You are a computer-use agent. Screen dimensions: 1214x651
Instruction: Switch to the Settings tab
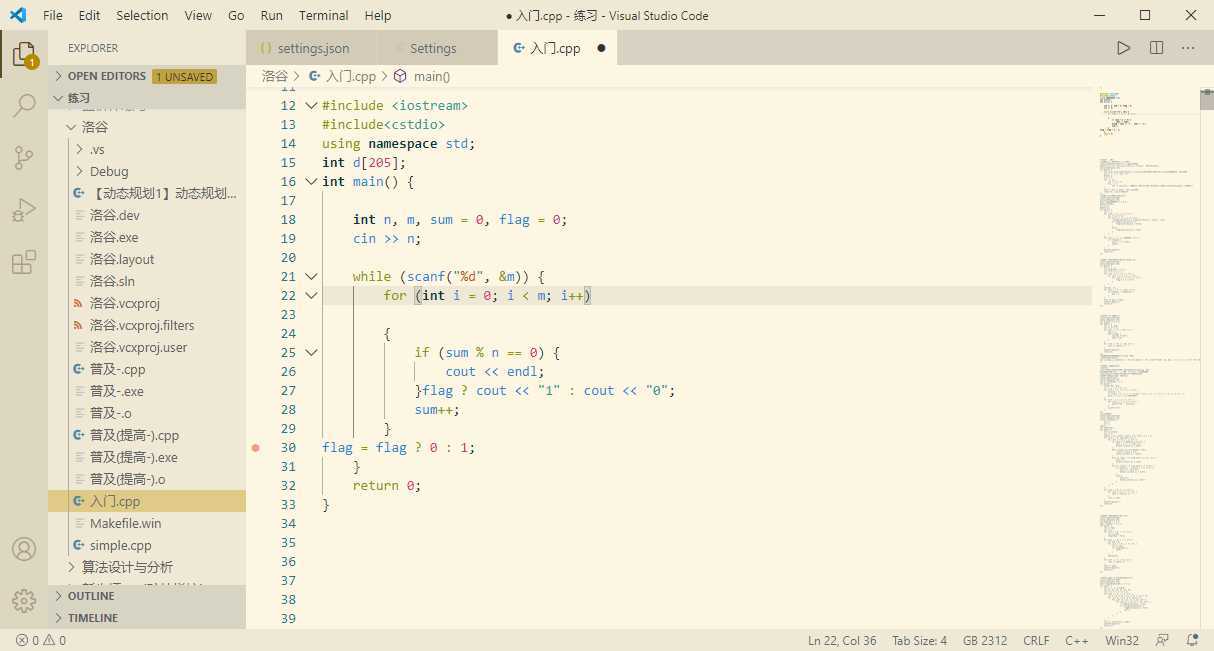(439, 48)
